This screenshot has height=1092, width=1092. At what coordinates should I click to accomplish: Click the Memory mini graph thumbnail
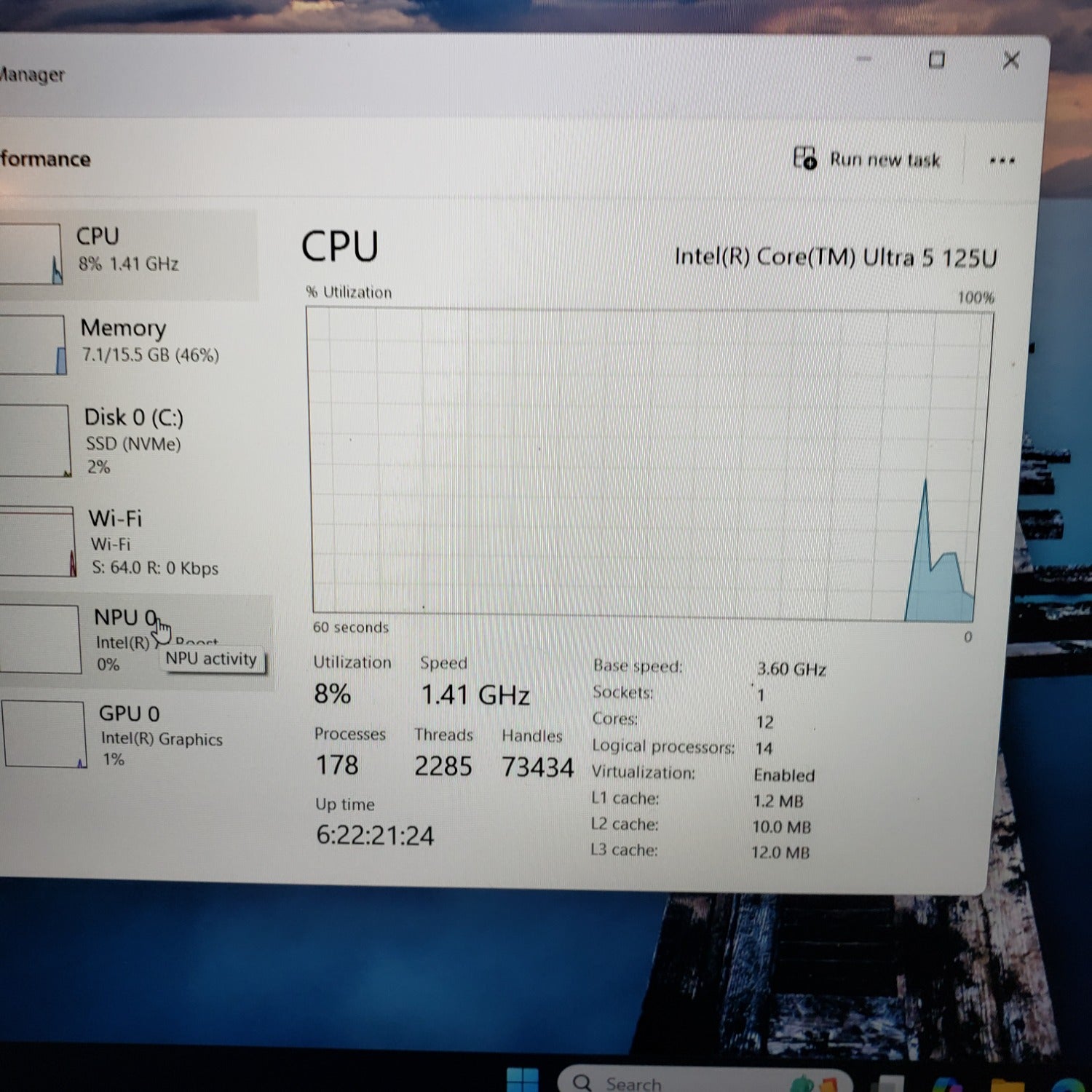[32, 344]
